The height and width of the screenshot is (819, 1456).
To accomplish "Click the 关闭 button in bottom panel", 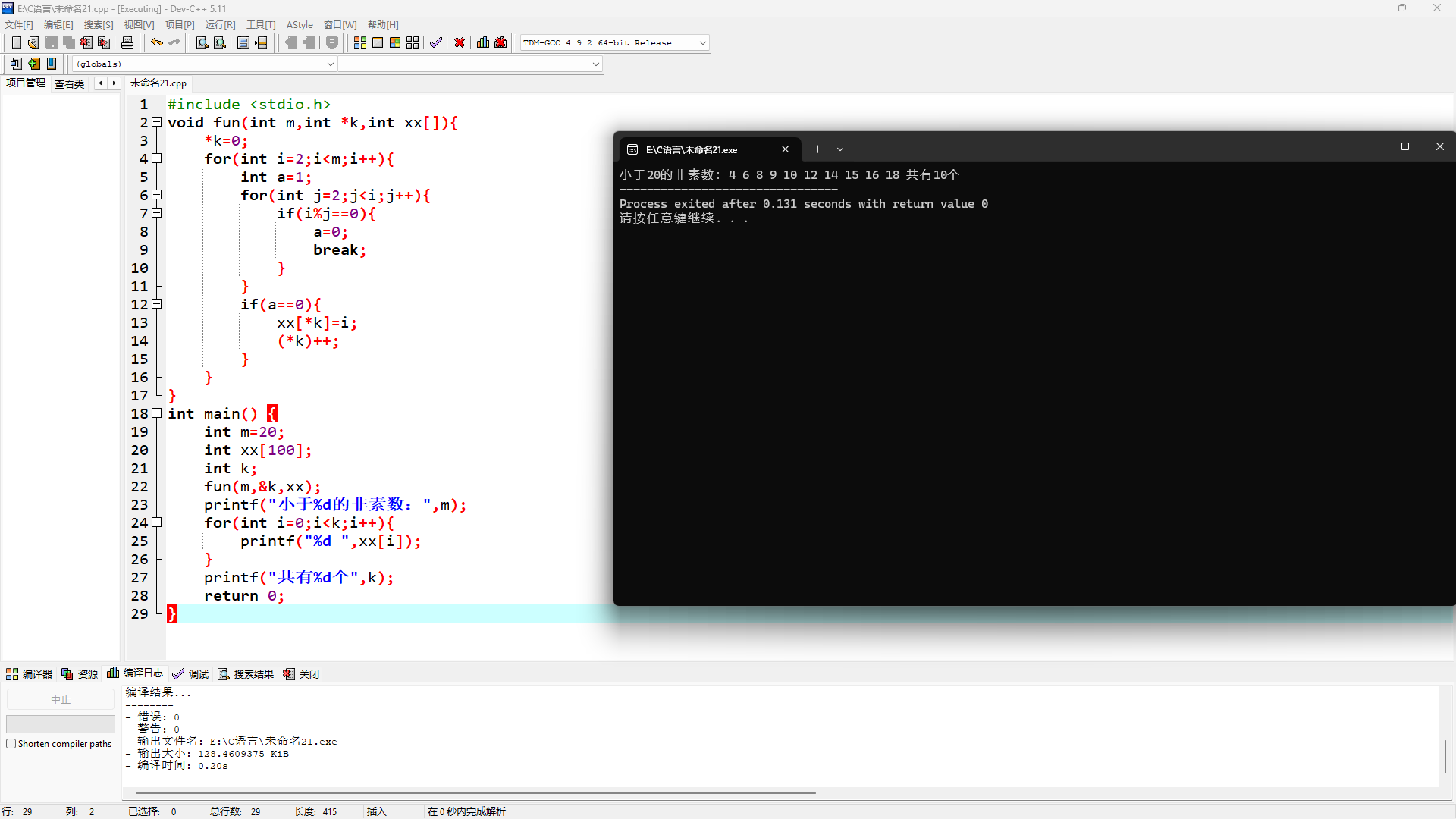I will click(x=301, y=674).
